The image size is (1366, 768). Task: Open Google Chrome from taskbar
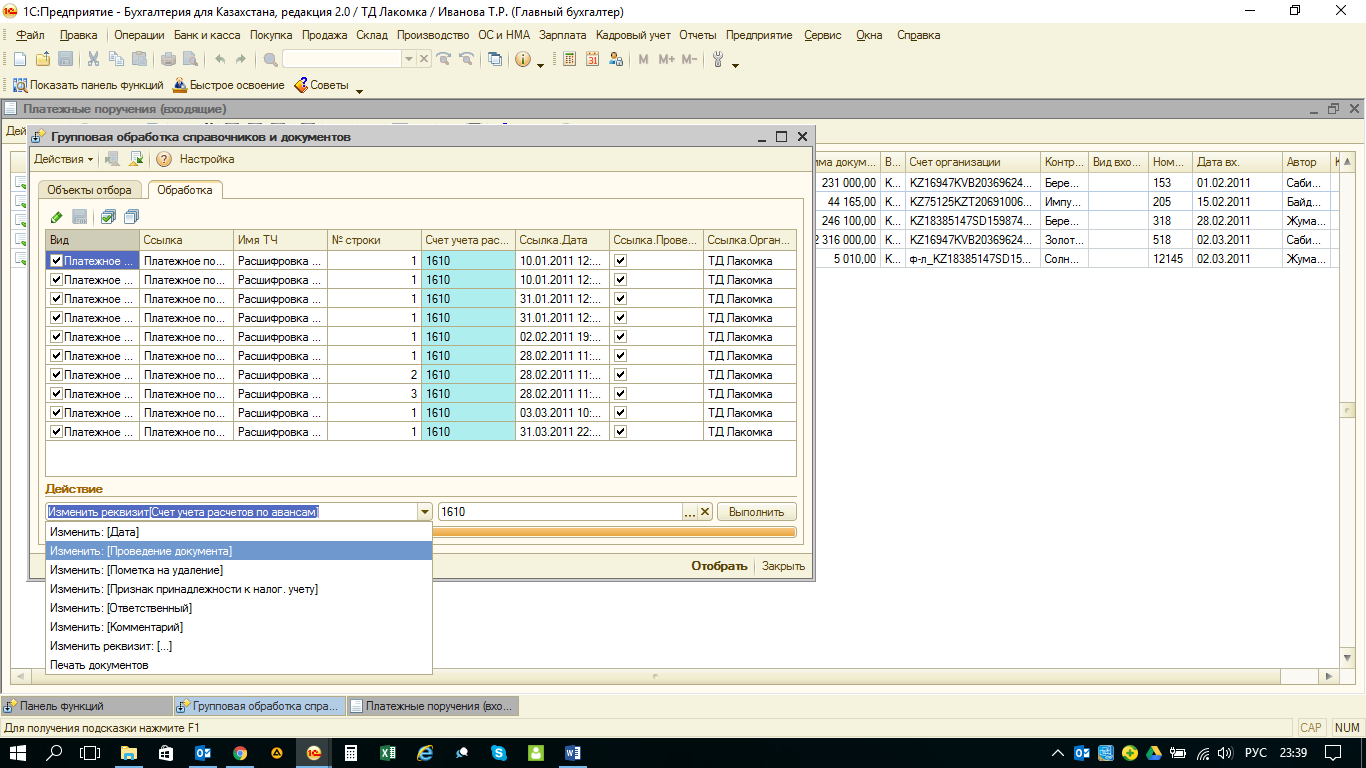point(240,752)
